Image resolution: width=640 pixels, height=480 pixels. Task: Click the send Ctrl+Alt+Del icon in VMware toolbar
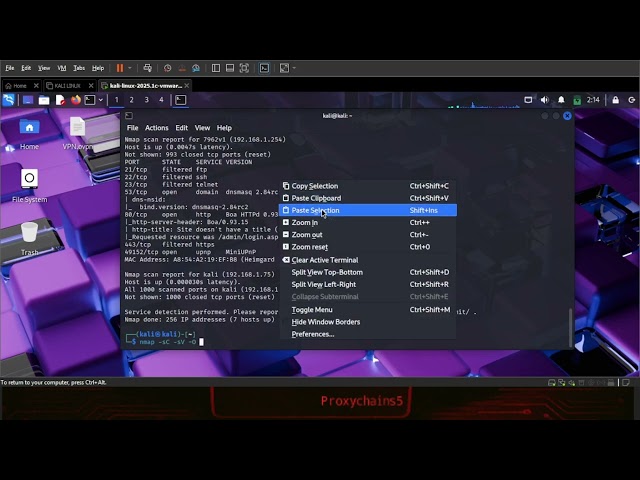point(148,68)
